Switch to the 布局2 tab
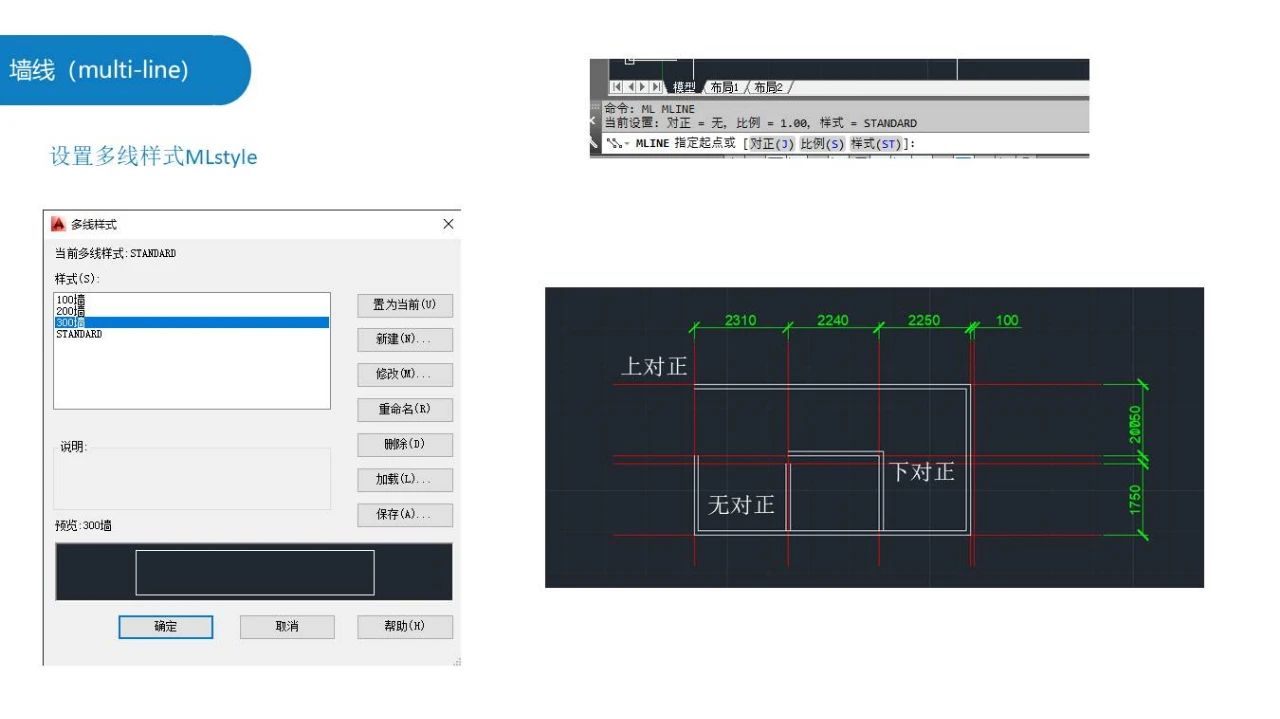The width and height of the screenshot is (1280, 719). pos(768,87)
